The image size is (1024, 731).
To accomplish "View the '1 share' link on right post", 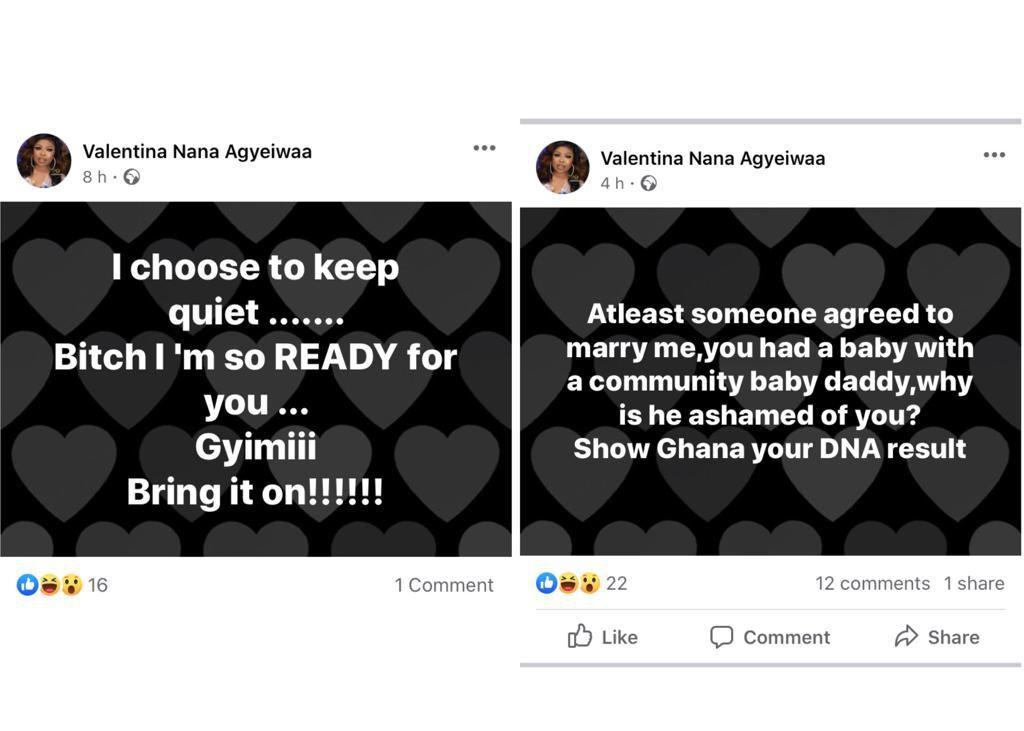I will coord(974,583).
